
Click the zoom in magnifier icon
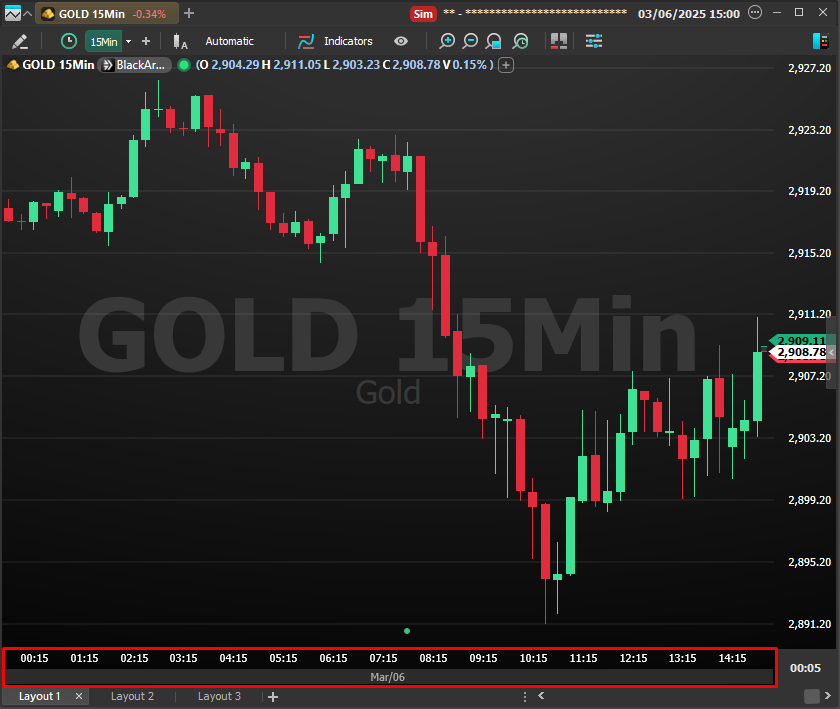click(x=447, y=41)
